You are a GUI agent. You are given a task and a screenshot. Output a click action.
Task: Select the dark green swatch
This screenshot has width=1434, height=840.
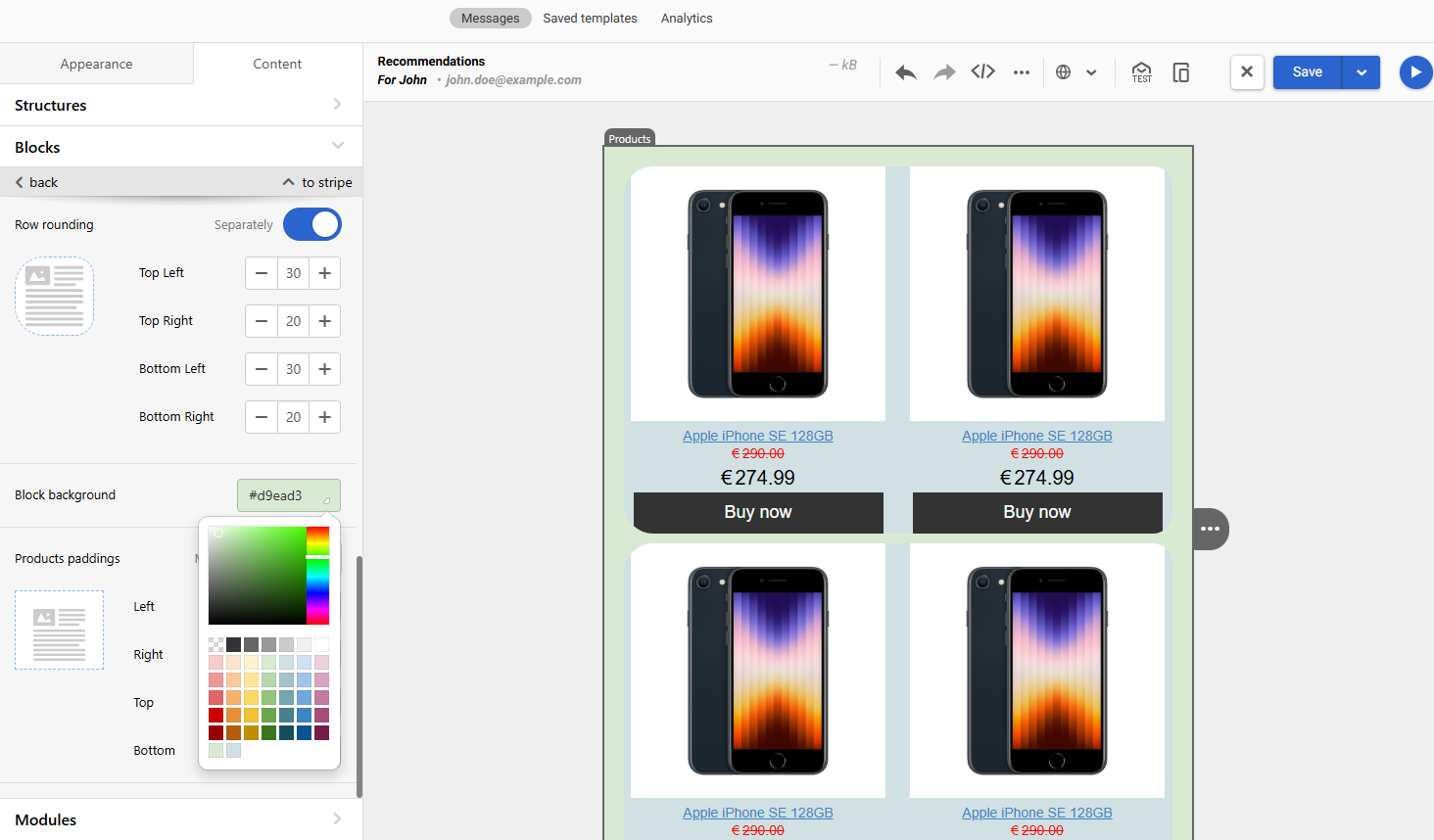[268, 732]
